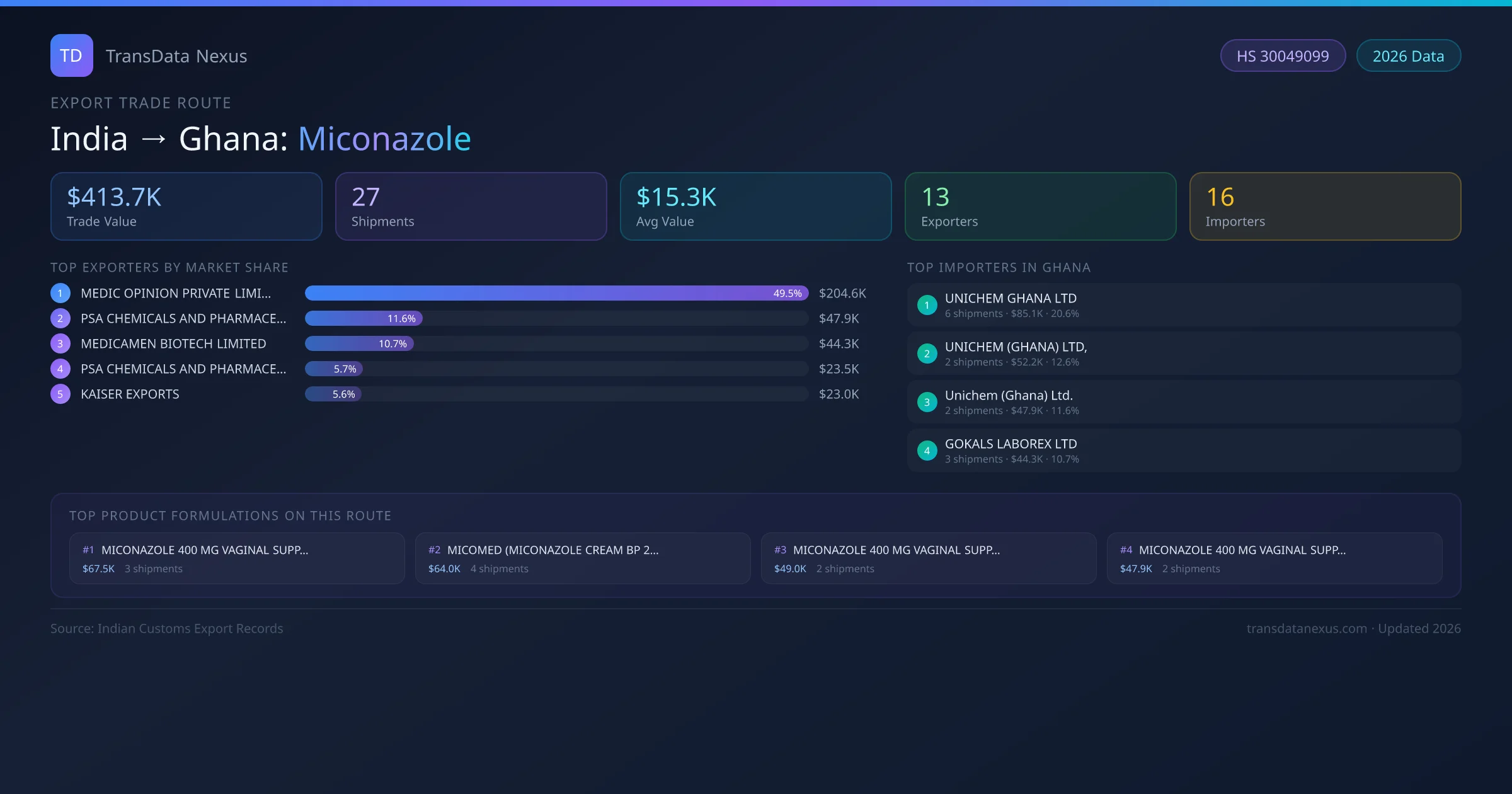Screen dimensions: 1512x794
Task: Open #2 Micomed Miconazole Cream formulation card
Action: tap(582, 558)
